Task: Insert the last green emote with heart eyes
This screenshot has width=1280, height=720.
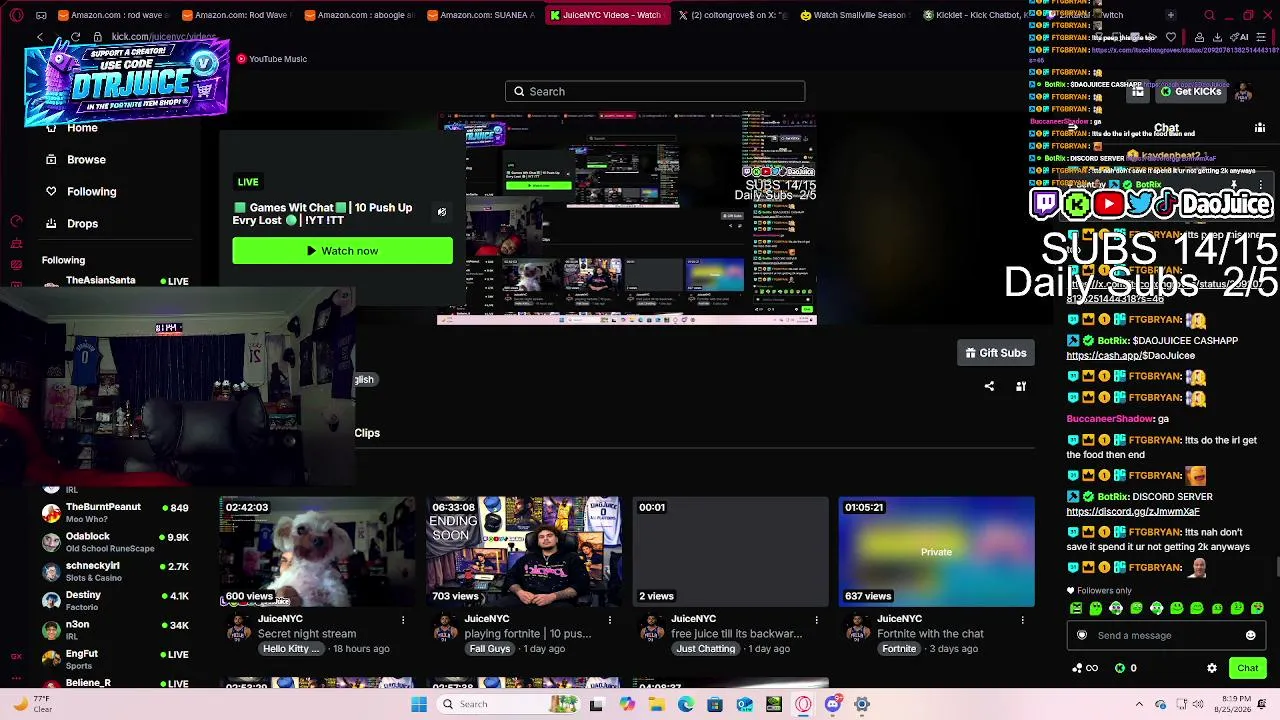Action: tap(1257, 608)
